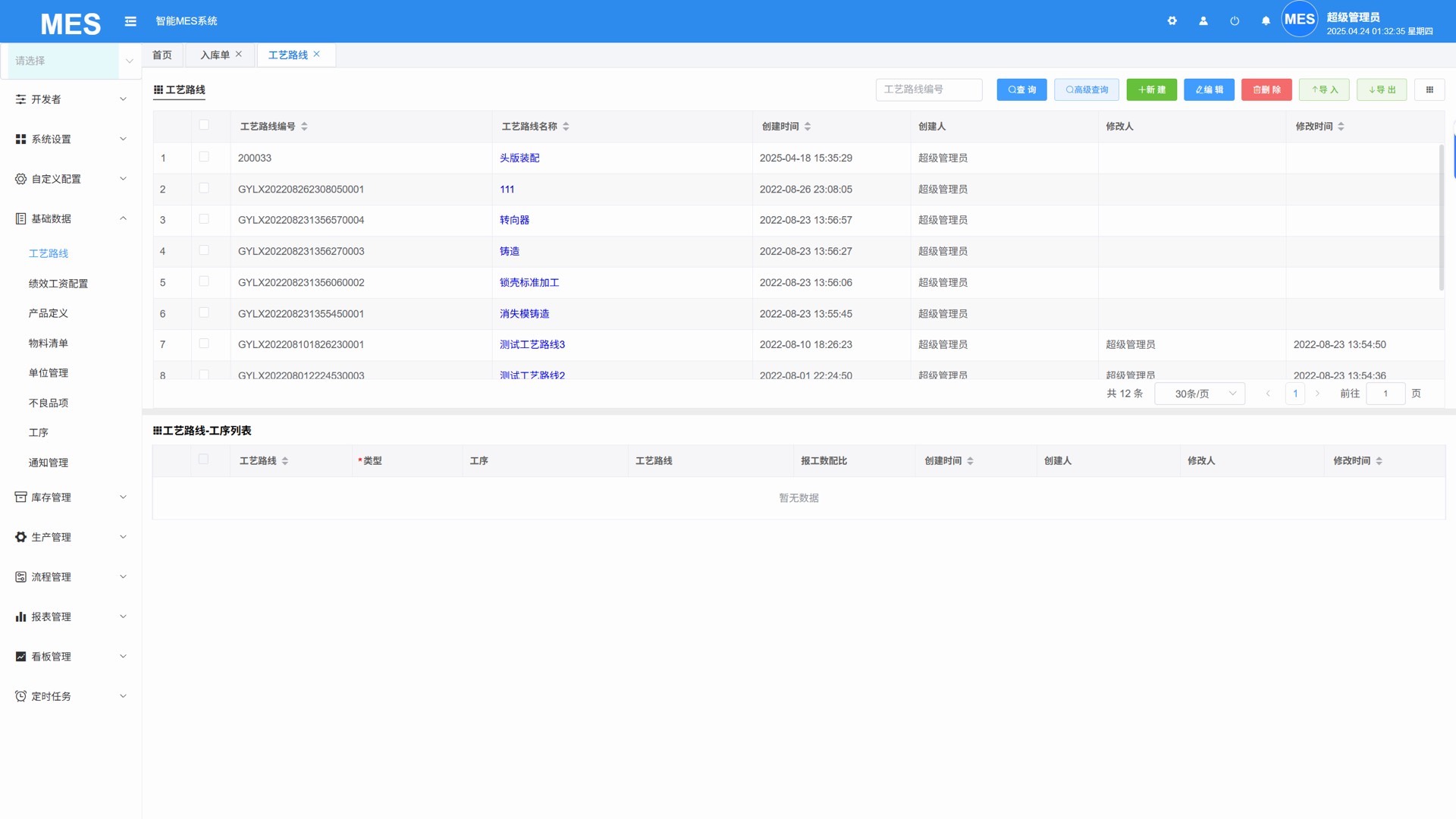This screenshot has width=1456, height=819.
Task: Click the 工艺路线编号 search input field
Action: coord(928,89)
